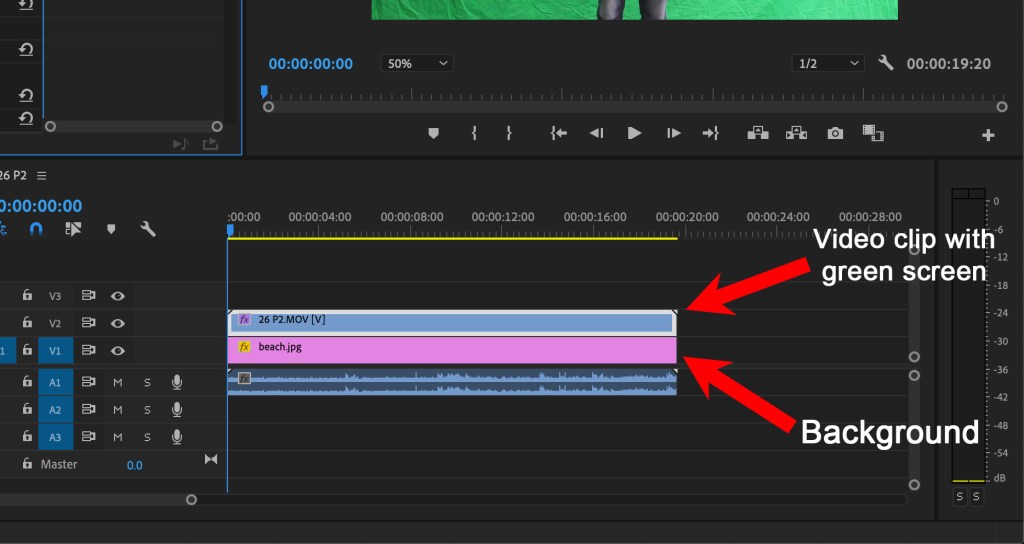
Task: Click the Master track volume value 0.0
Action: pyautogui.click(x=135, y=465)
